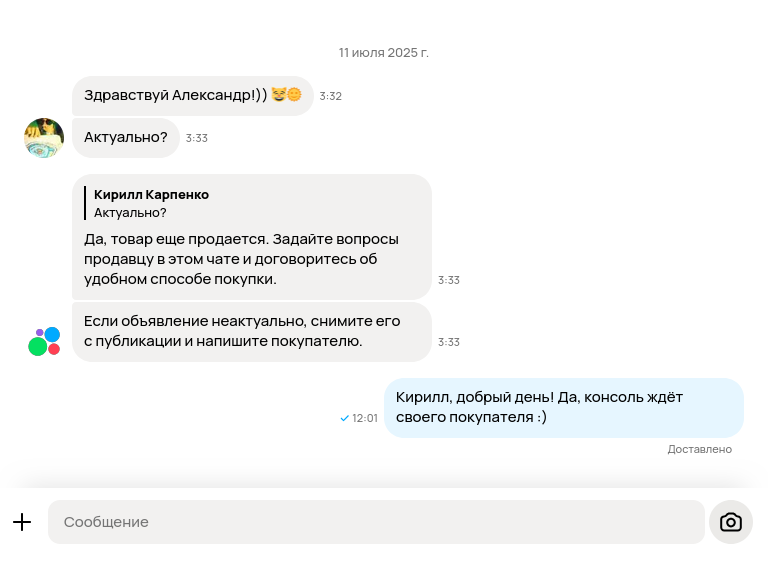Image resolution: width=768 pixels, height=568 pixels.
Task: Click the "Если объявление неактуально" message bubble
Action: pos(241,331)
